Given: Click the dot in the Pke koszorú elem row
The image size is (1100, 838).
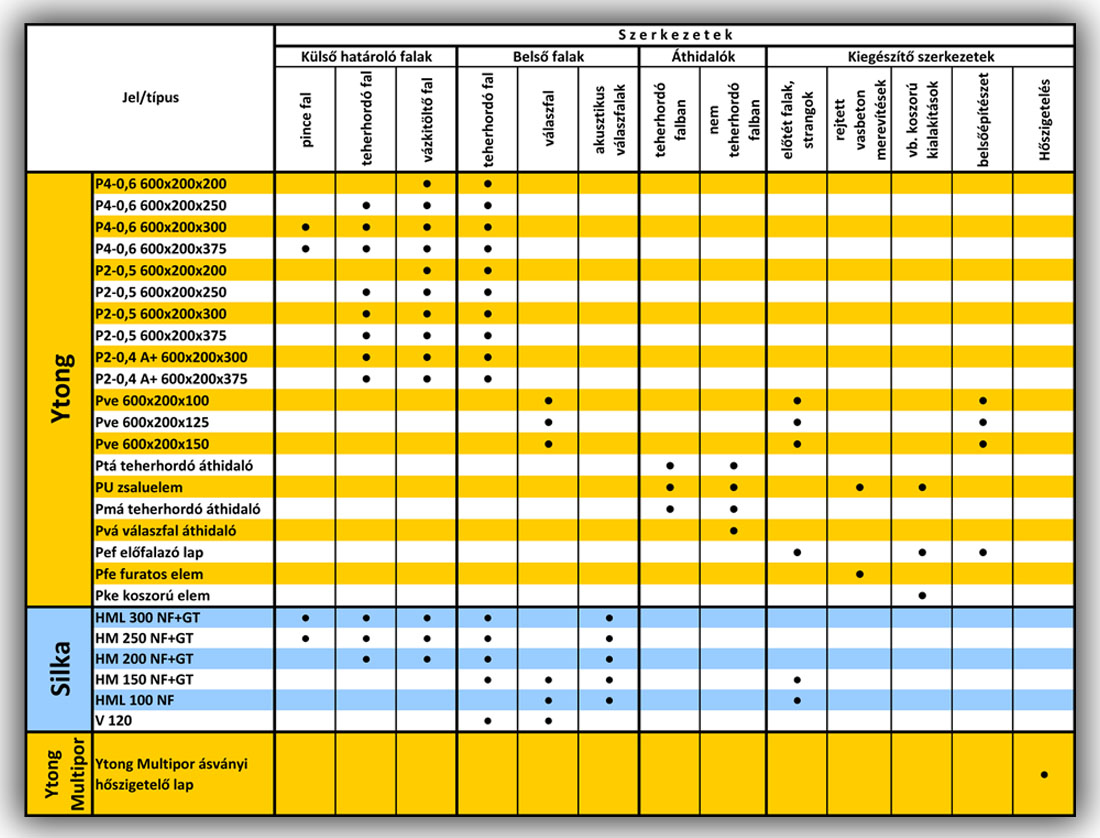Looking at the screenshot, I should coord(922,595).
